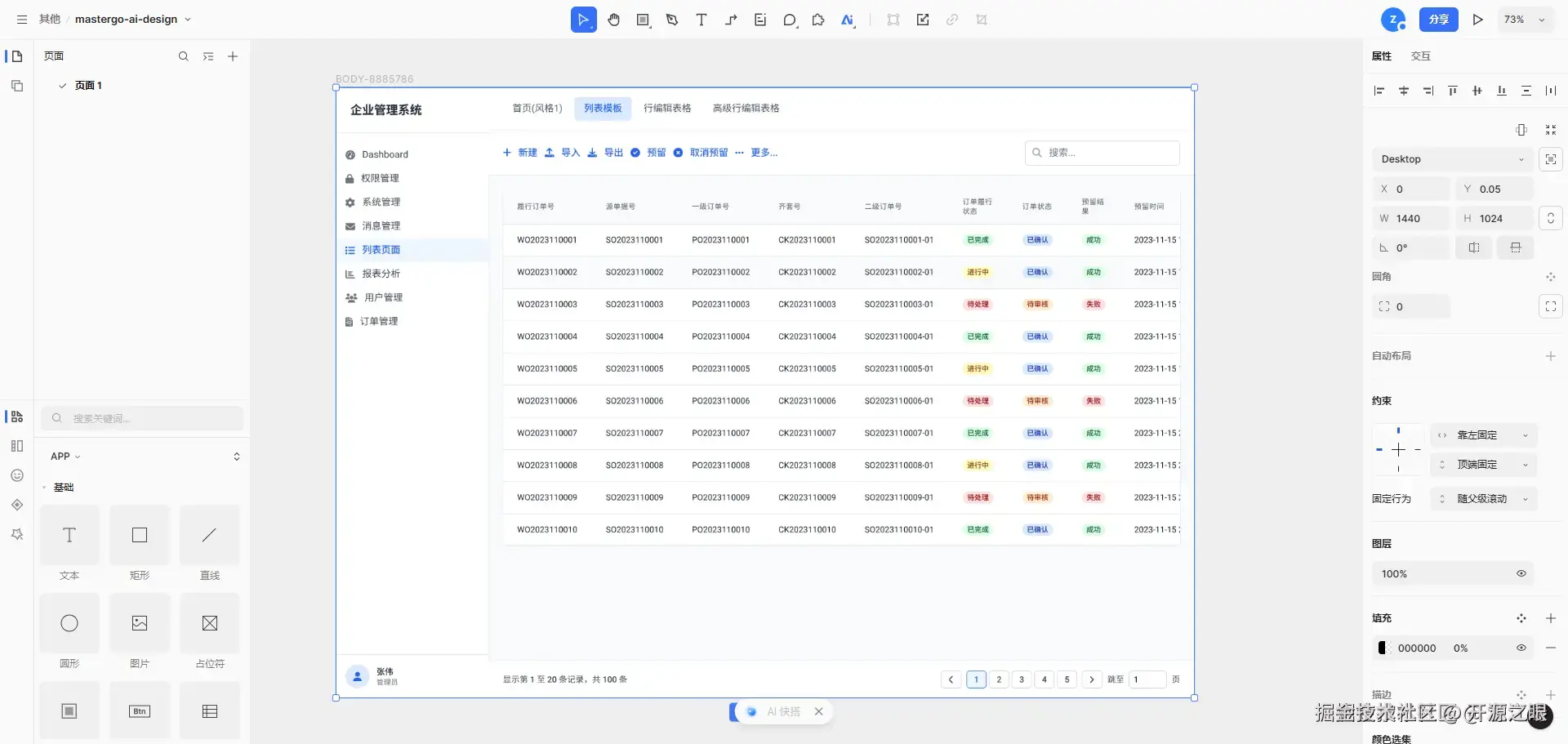Screen dimensions: 1568x744
Task: Select the Text tool
Action: (x=702, y=20)
